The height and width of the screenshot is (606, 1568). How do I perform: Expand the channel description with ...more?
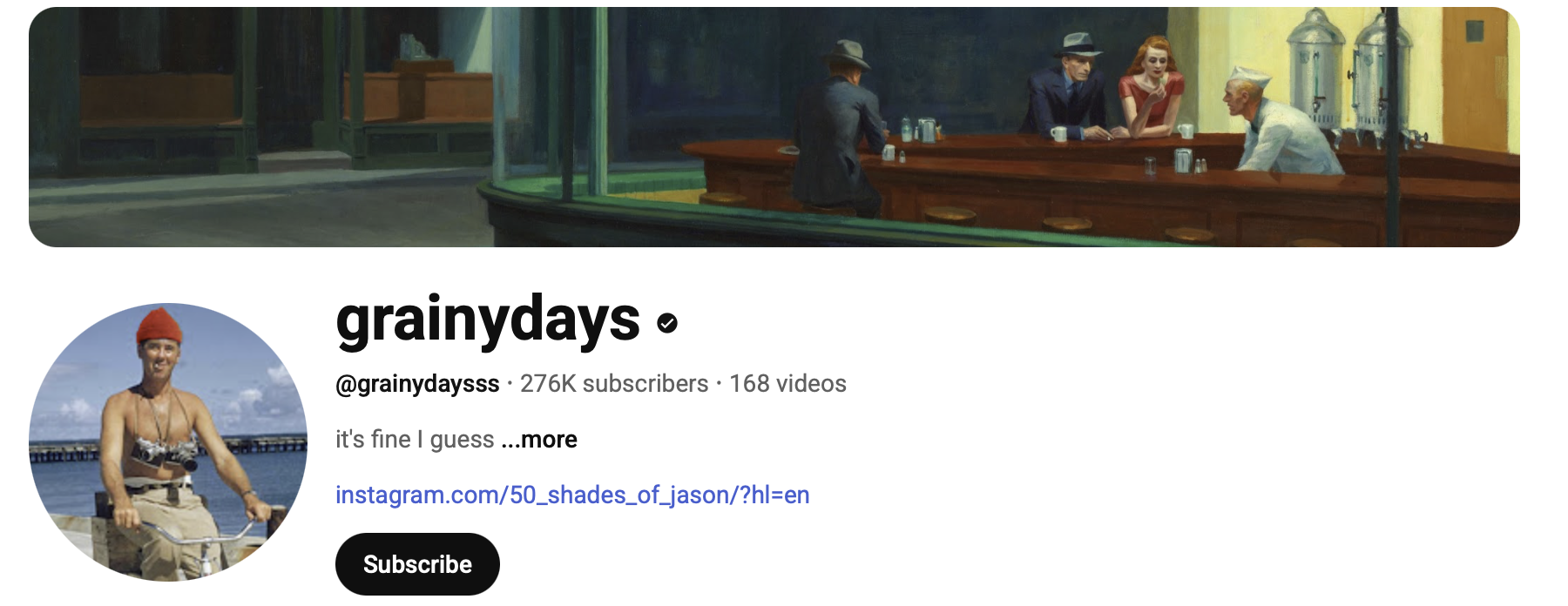point(539,440)
